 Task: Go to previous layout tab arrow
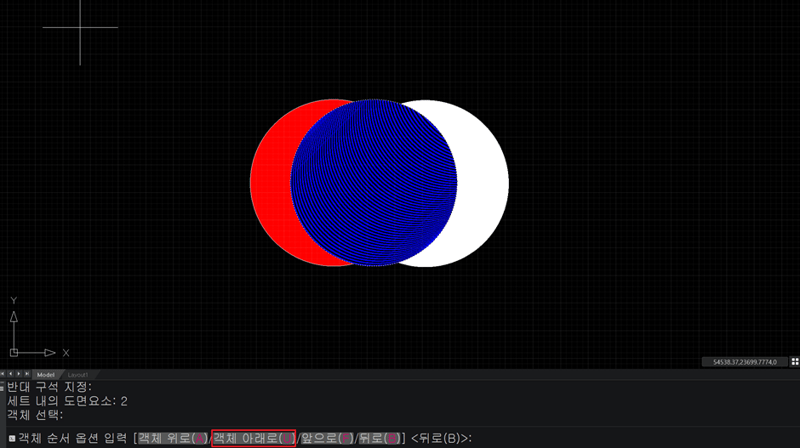[10, 374]
